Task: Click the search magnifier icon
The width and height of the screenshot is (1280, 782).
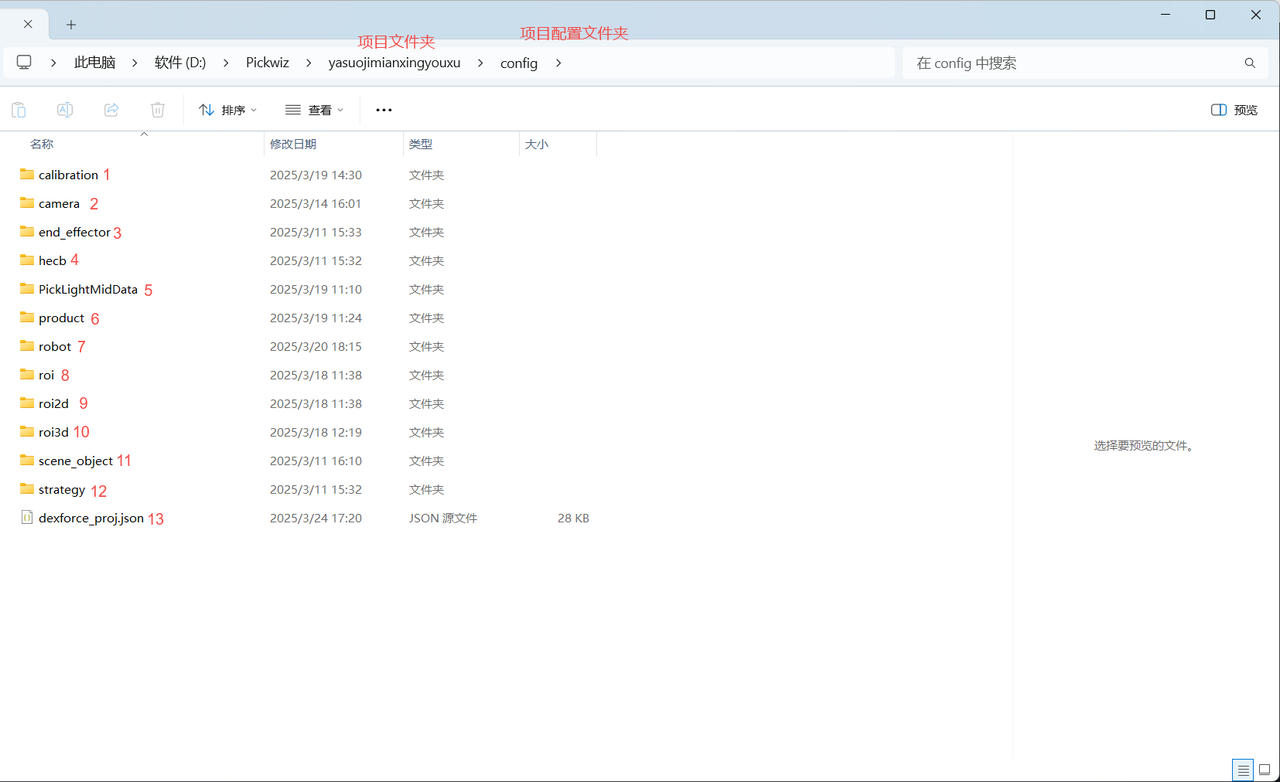Action: click(1250, 63)
